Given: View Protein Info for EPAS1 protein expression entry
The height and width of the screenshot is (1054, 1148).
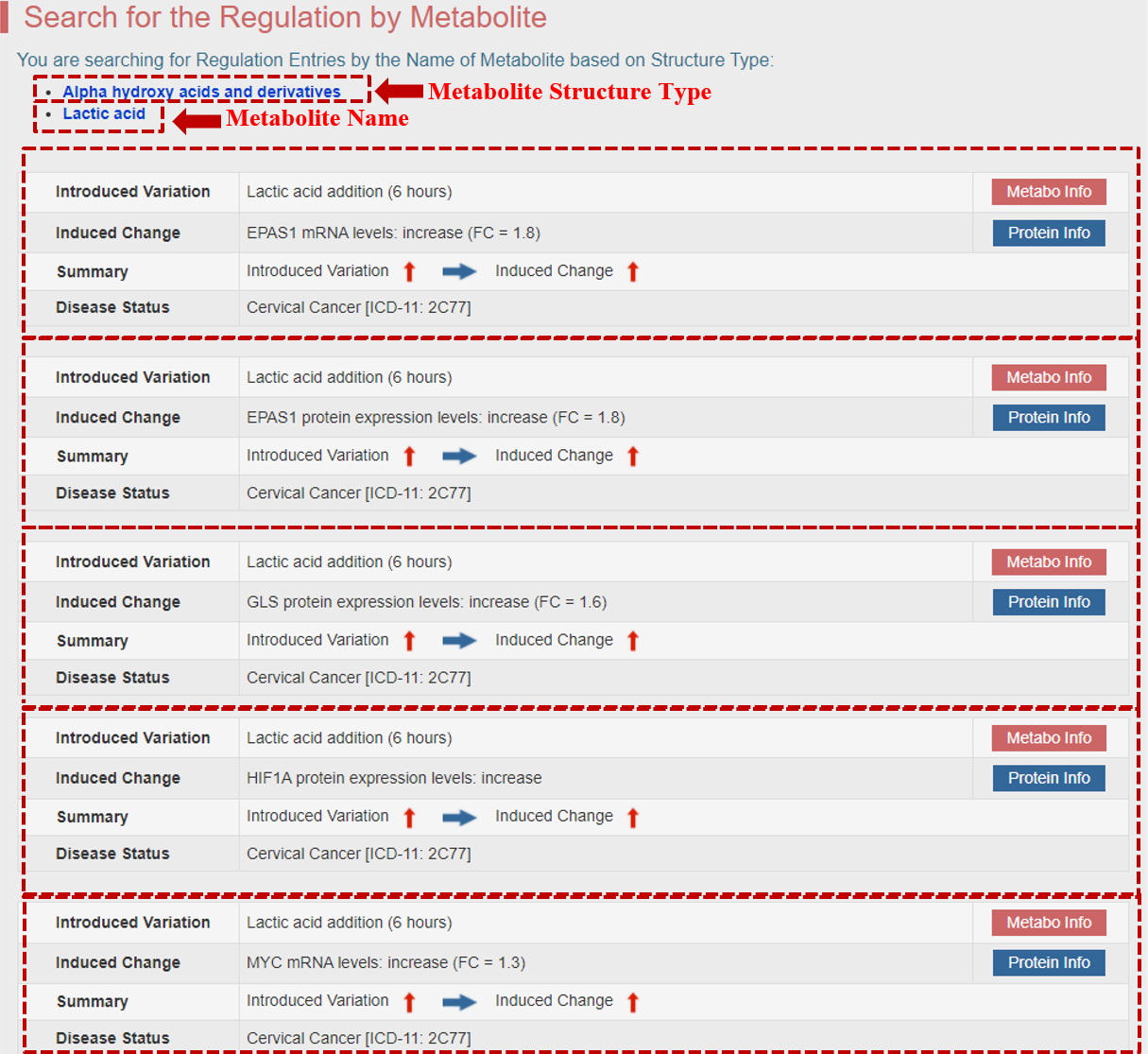Looking at the screenshot, I should (x=1048, y=418).
